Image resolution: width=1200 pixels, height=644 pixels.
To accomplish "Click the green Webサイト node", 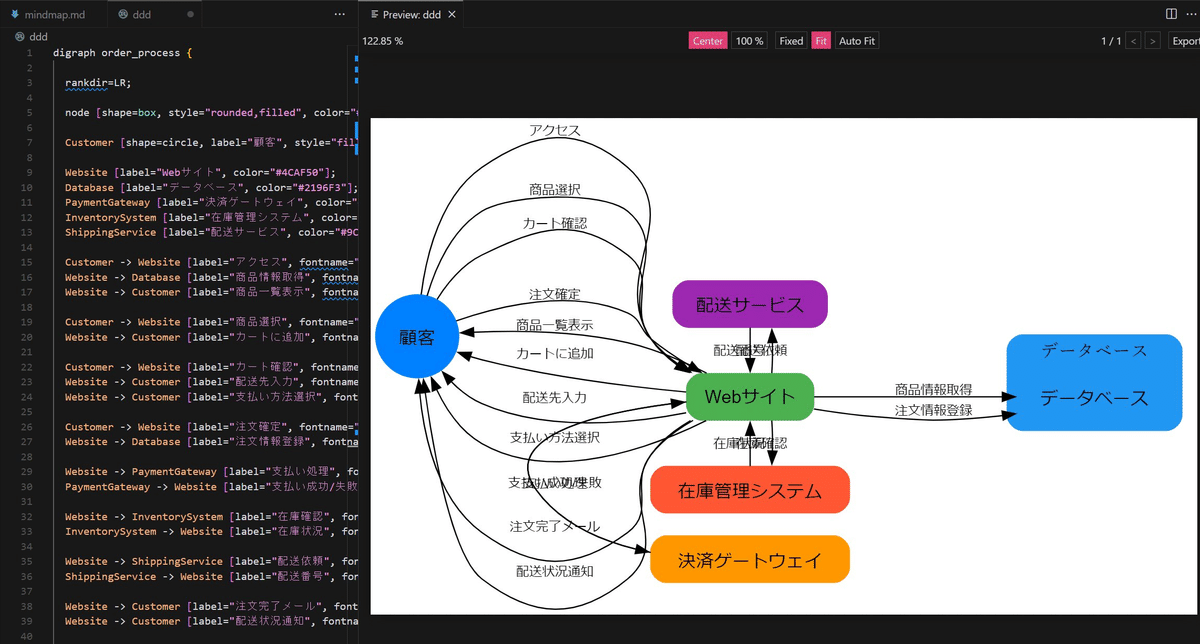I will tap(749, 396).
